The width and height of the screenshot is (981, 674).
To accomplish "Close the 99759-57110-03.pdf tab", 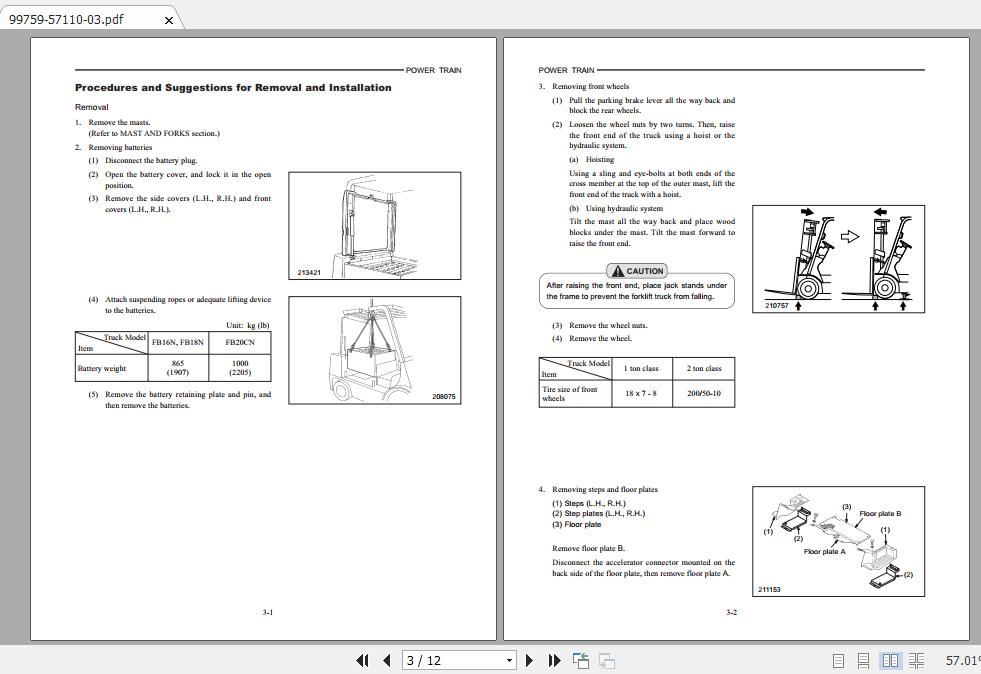I will [x=168, y=18].
